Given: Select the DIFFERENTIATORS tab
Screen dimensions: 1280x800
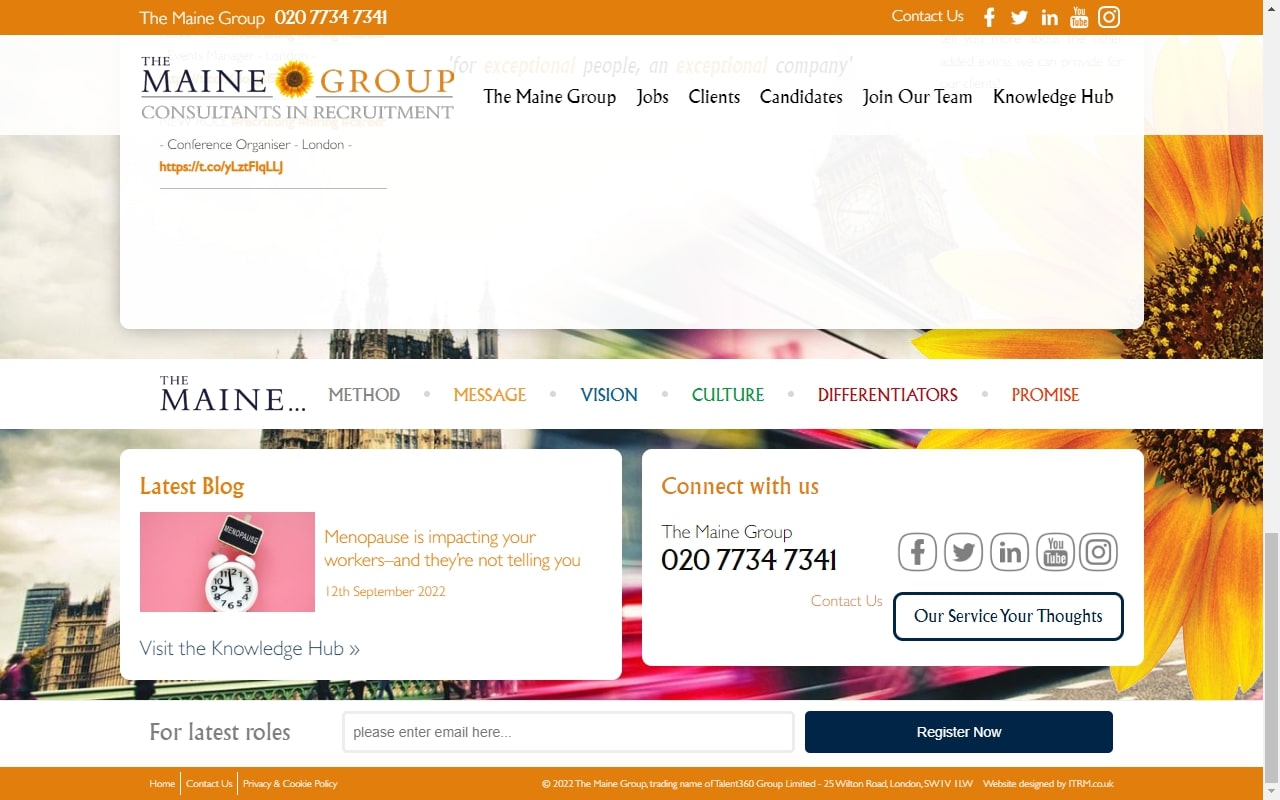Looking at the screenshot, I should coord(888,395).
